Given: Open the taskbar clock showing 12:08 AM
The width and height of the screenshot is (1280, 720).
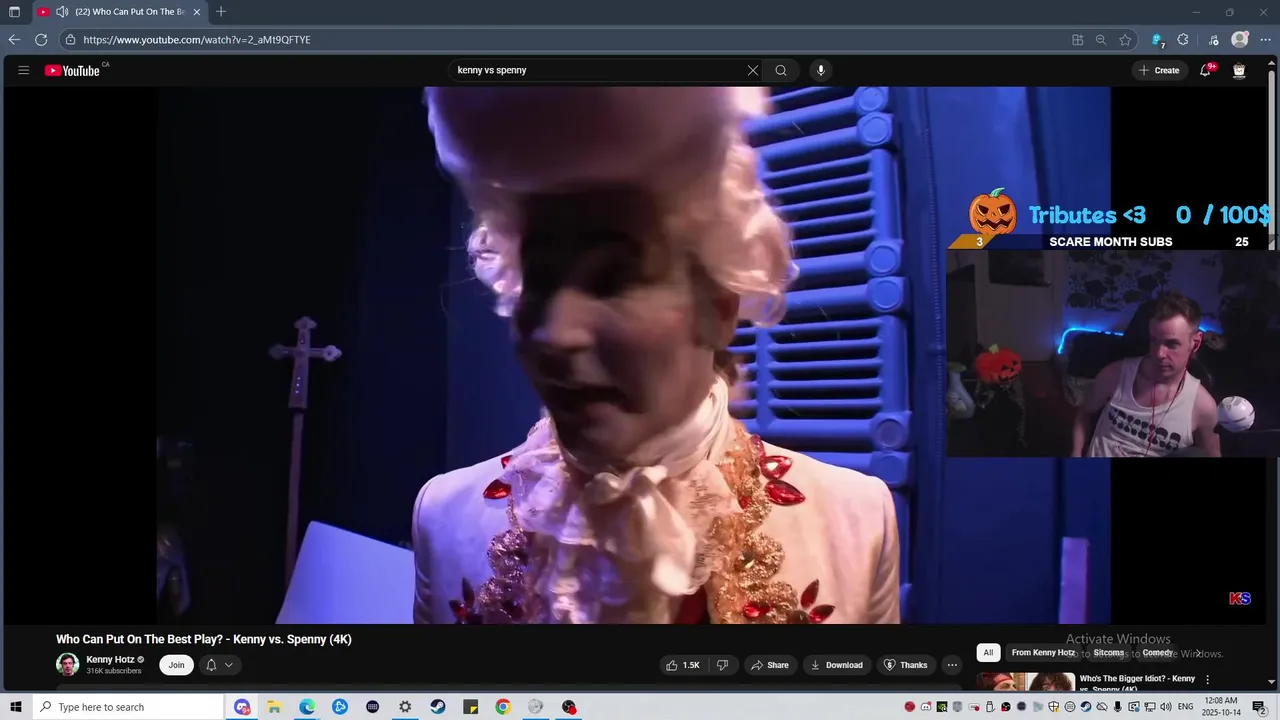Looking at the screenshot, I should pos(1222,706).
